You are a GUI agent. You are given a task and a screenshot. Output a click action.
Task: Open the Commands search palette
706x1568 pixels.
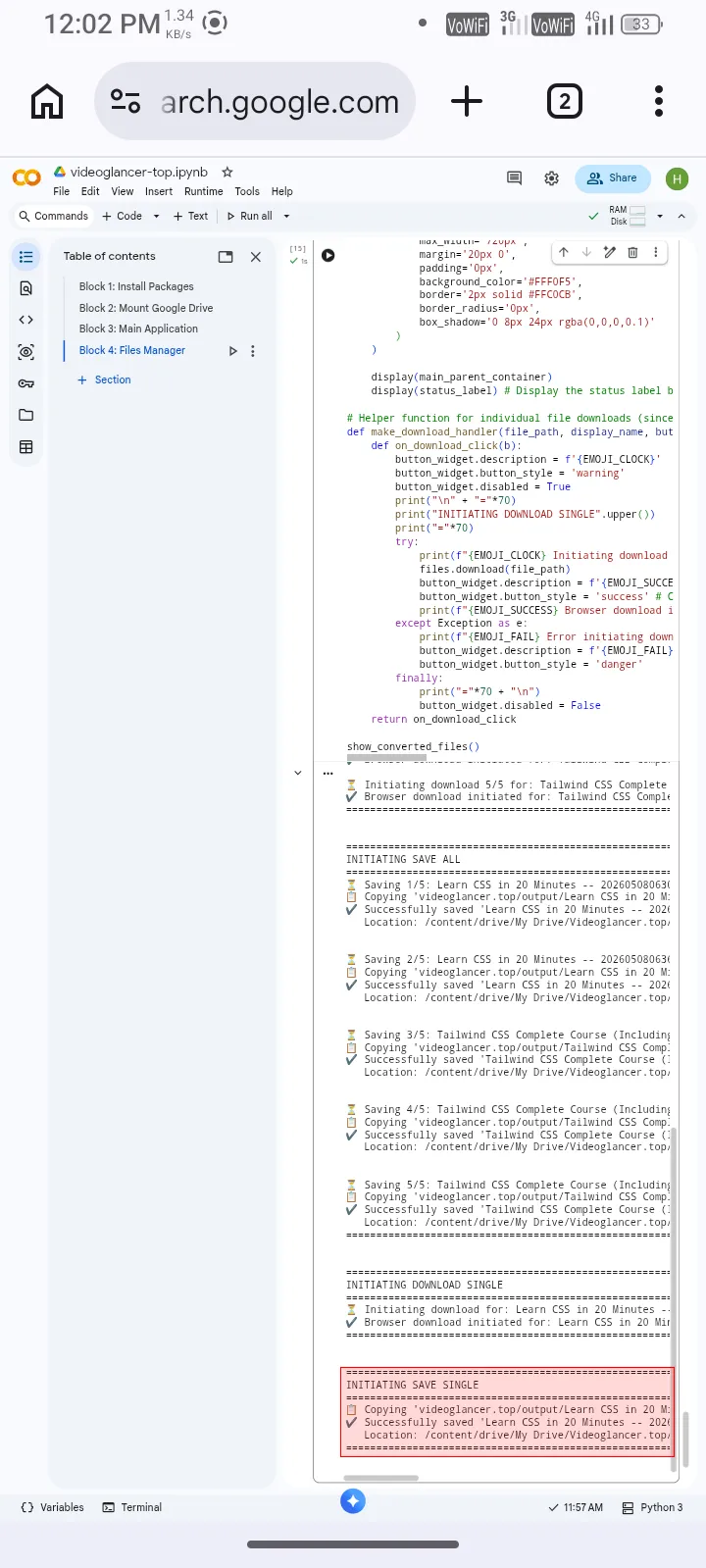coord(53,216)
